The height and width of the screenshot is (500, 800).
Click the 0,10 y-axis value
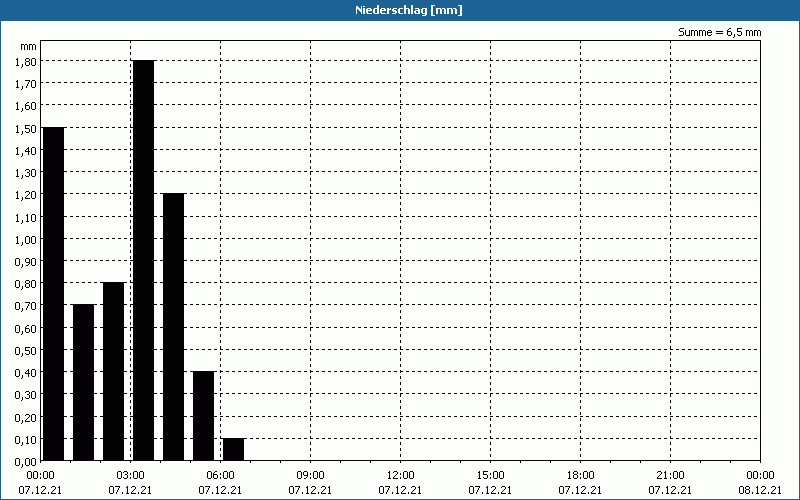click(26, 439)
